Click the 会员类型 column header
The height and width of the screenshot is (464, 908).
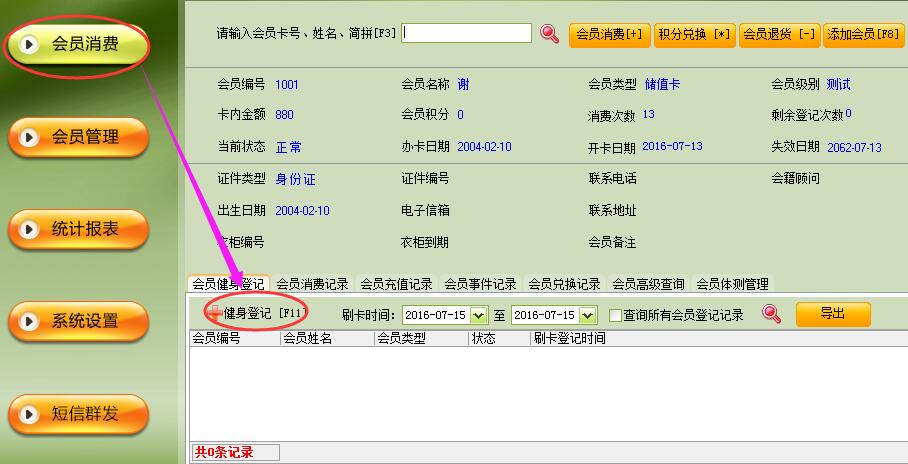[422, 338]
